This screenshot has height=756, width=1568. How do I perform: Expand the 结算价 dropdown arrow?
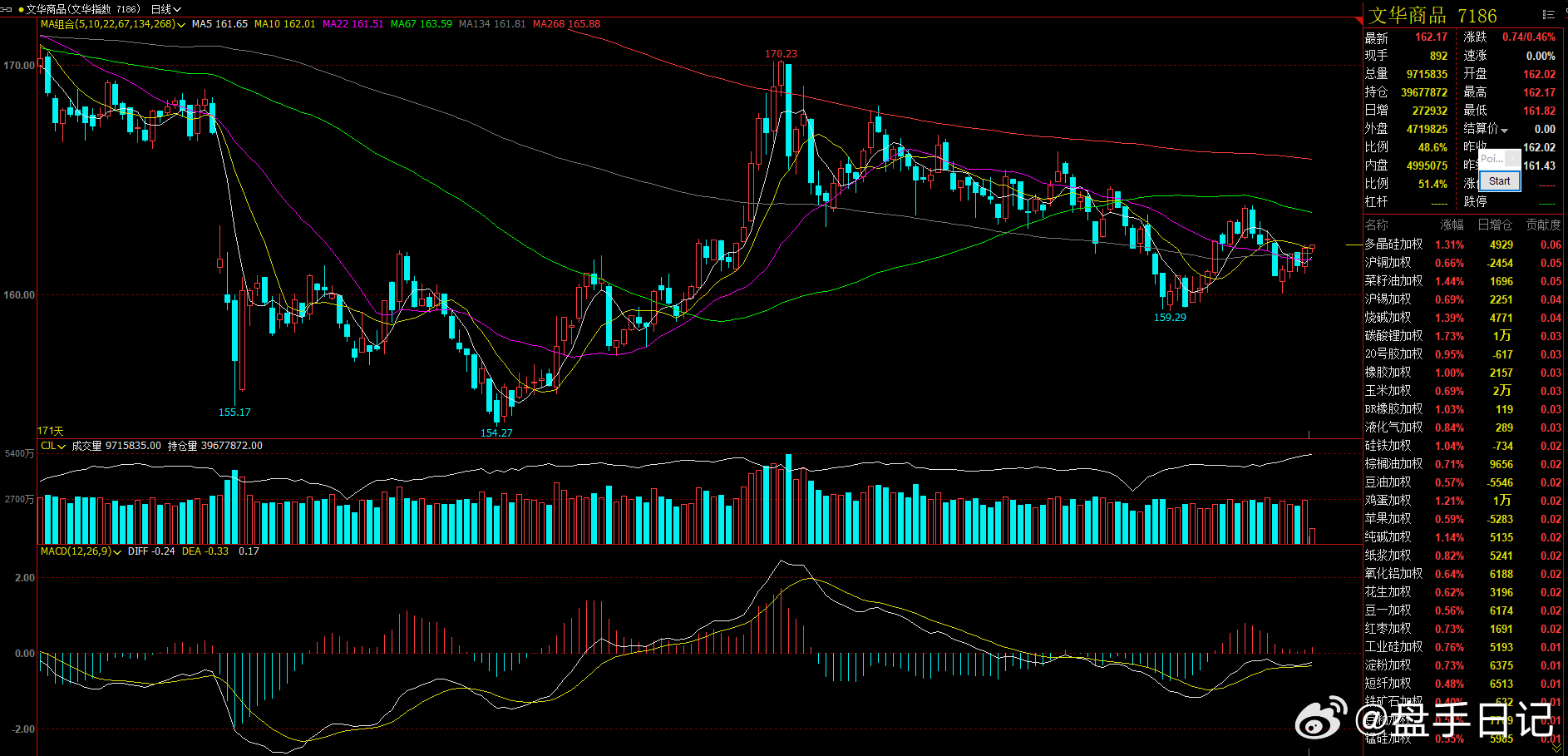pyautogui.click(x=1504, y=130)
